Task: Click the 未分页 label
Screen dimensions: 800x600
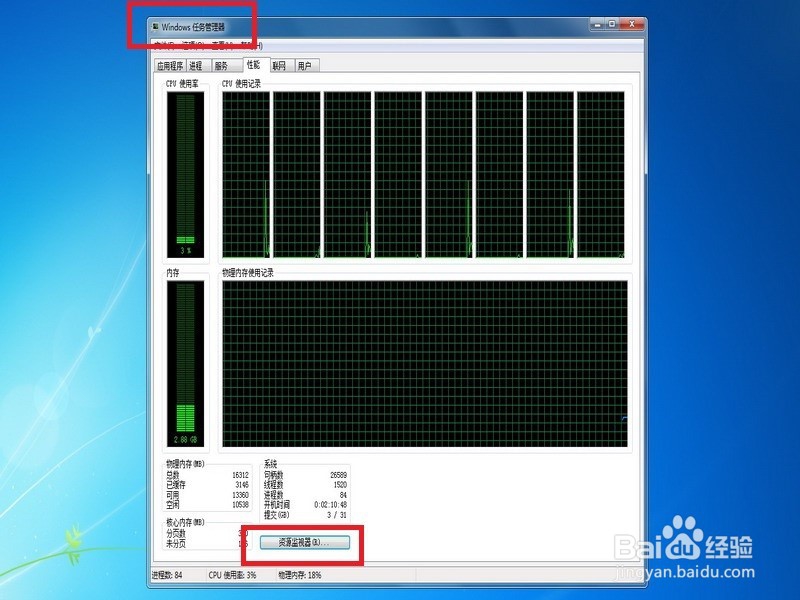Action: [176, 543]
